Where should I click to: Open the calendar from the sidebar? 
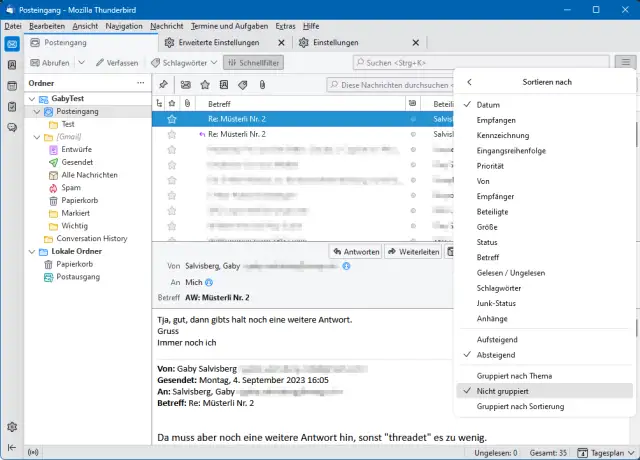click(11, 86)
